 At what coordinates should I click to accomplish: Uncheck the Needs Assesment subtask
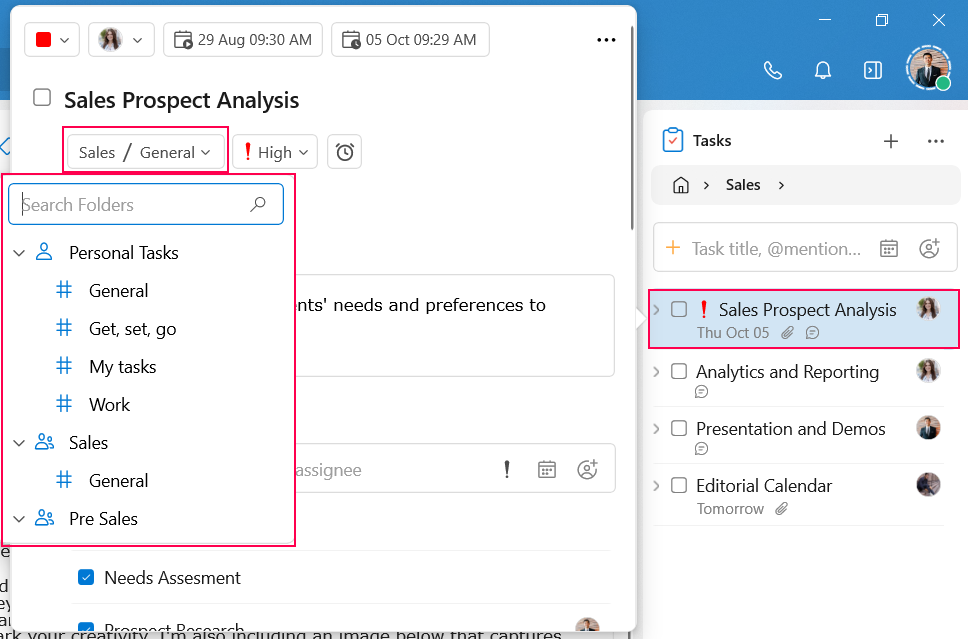point(86,577)
